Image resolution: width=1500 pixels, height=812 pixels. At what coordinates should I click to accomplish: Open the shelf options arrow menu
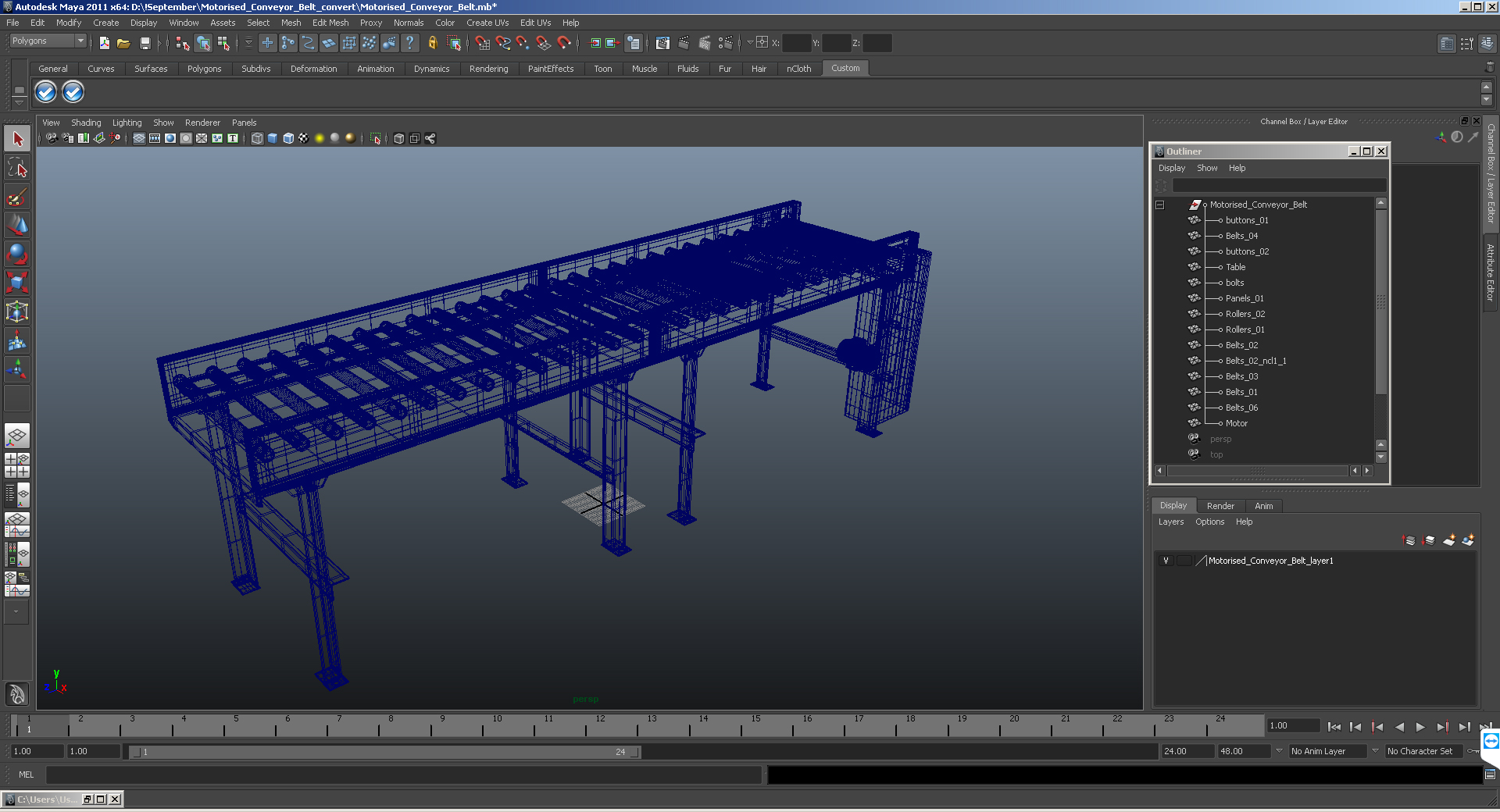click(x=20, y=102)
